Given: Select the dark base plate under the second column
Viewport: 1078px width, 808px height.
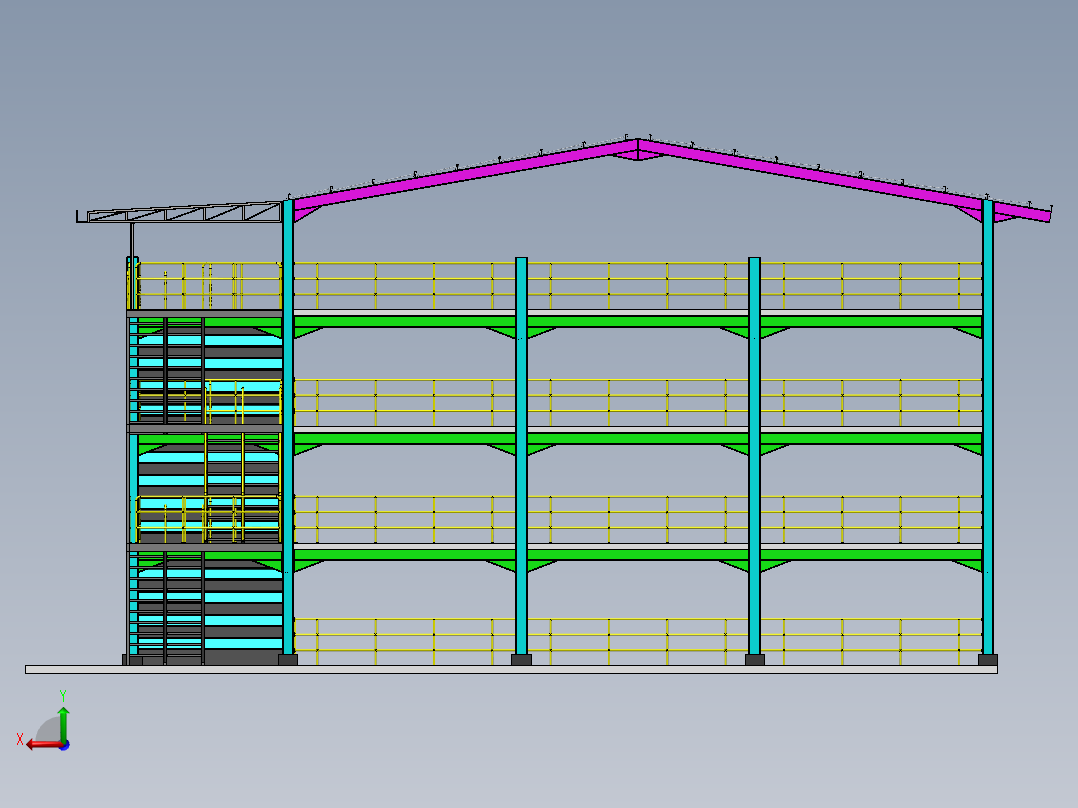Looking at the screenshot, I should [x=521, y=660].
